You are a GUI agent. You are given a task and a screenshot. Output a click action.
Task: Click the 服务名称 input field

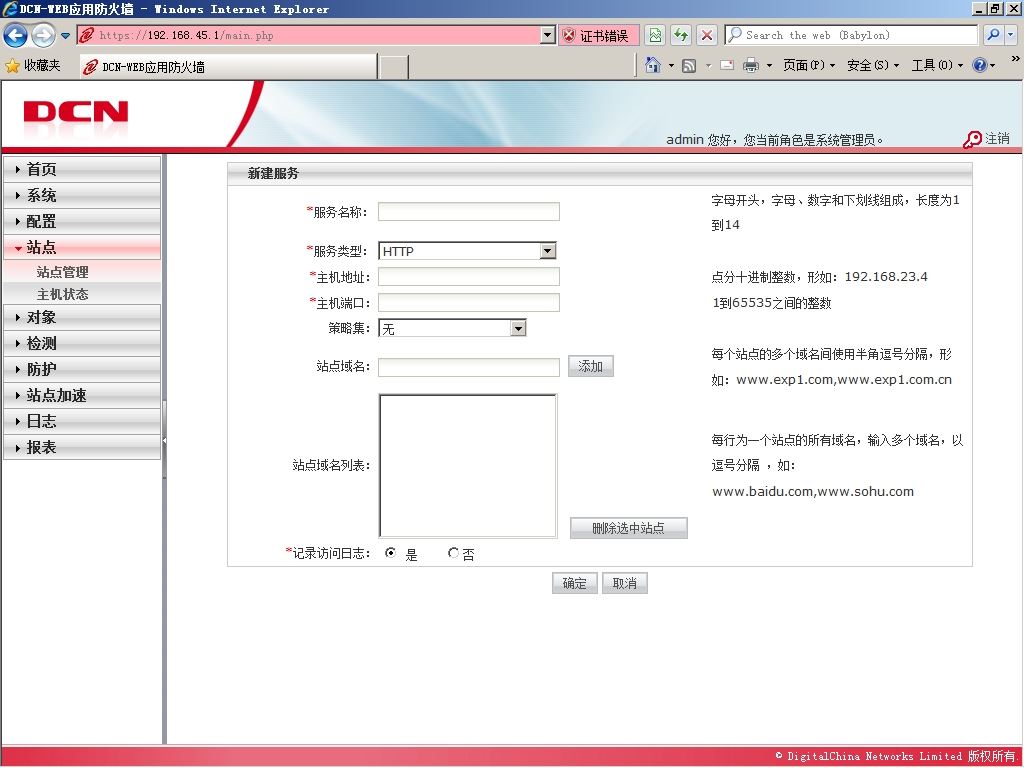click(x=469, y=212)
